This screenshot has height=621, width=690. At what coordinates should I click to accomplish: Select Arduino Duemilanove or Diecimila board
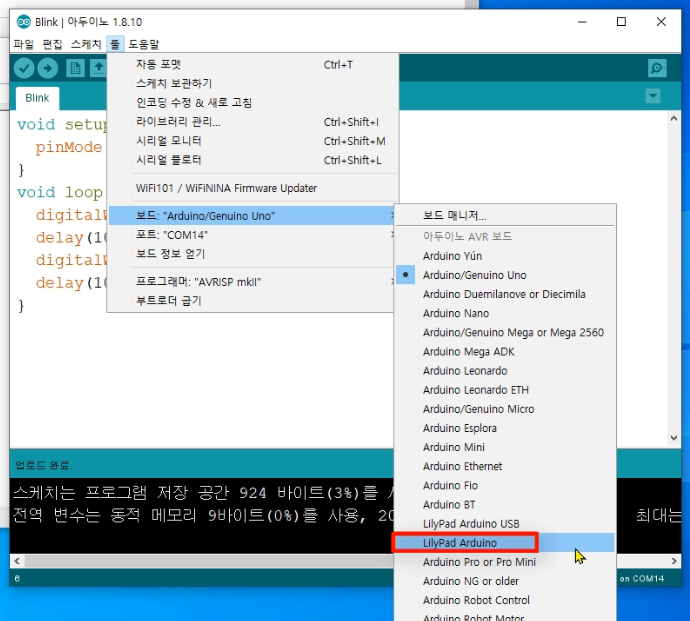[505, 294]
